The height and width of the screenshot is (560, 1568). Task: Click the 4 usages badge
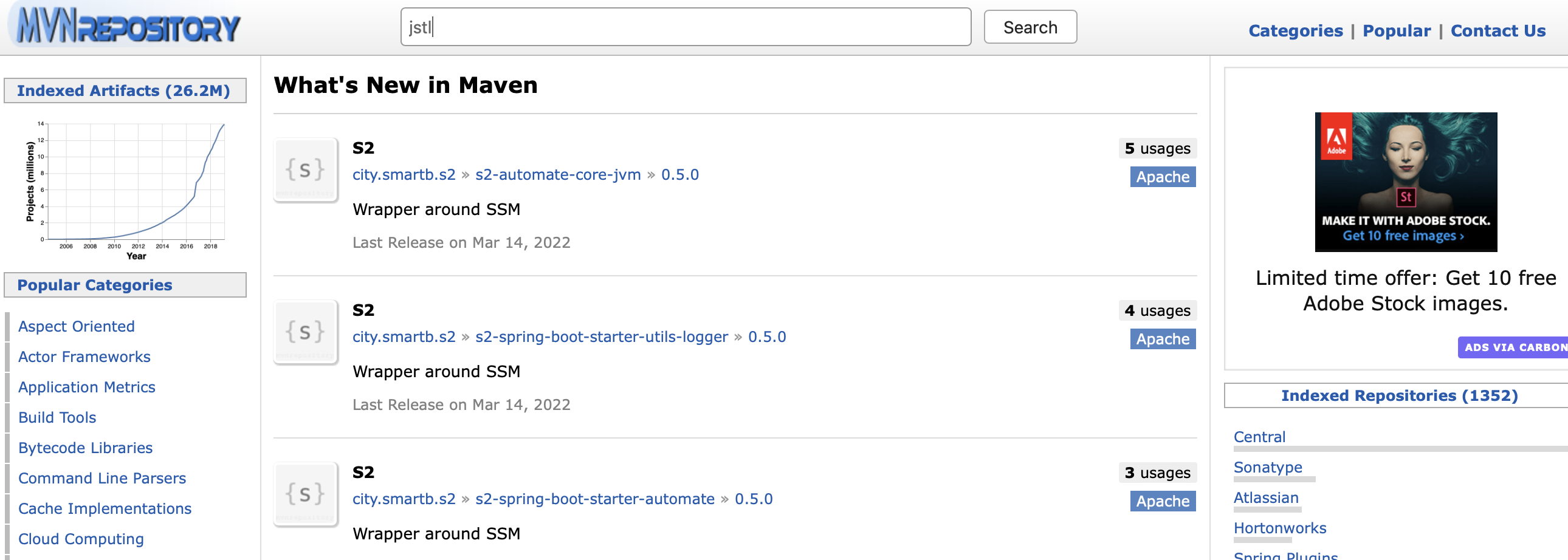[1157, 311]
